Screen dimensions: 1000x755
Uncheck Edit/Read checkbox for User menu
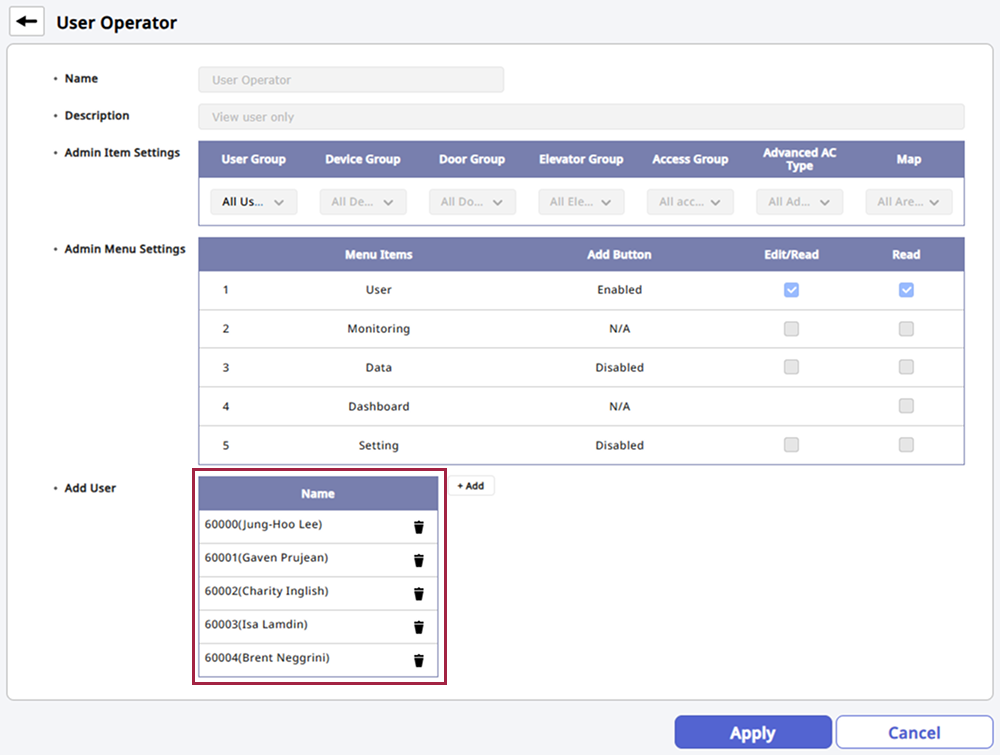(x=791, y=290)
